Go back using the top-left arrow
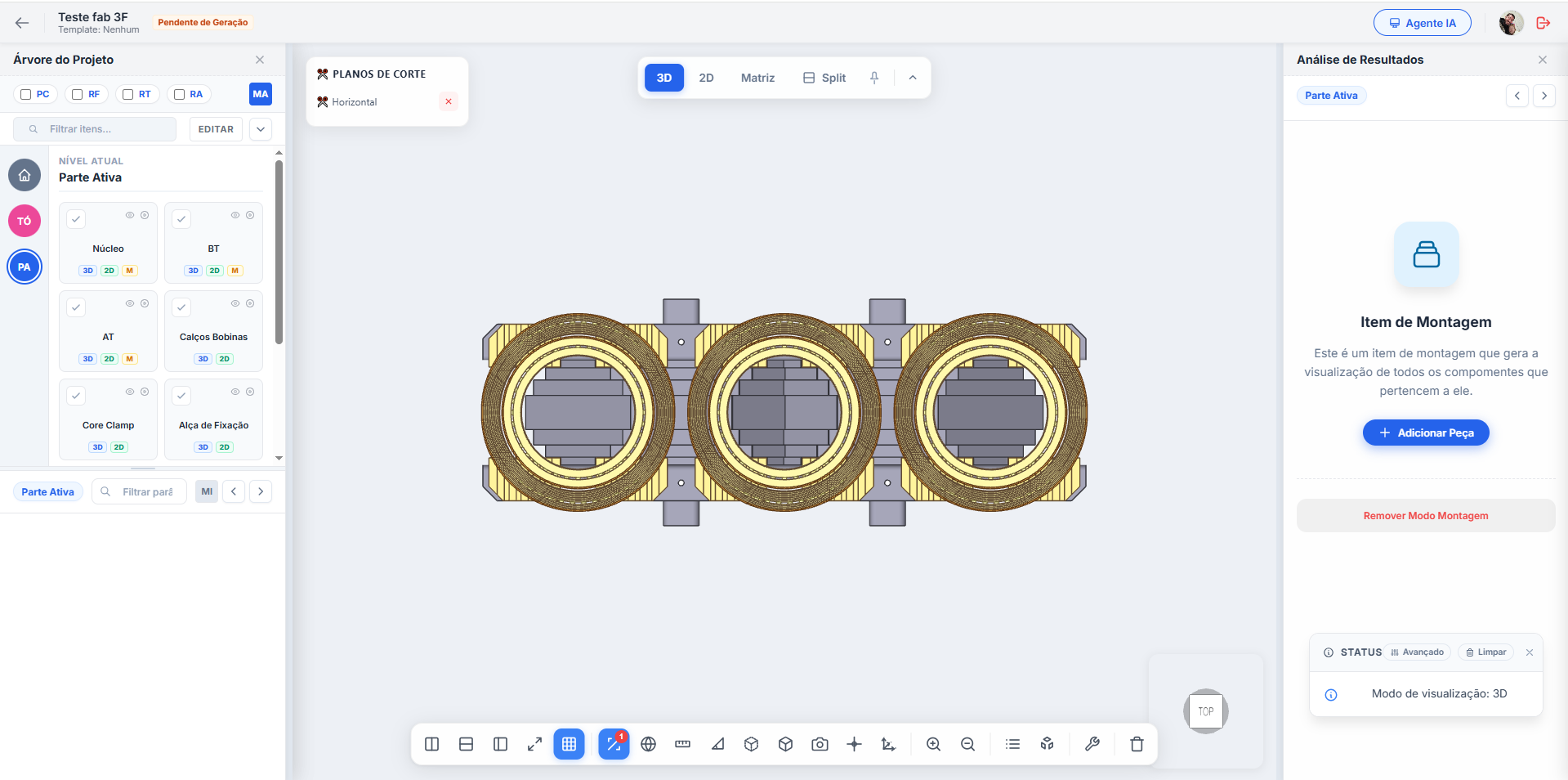The height and width of the screenshot is (780, 1568). click(x=22, y=23)
